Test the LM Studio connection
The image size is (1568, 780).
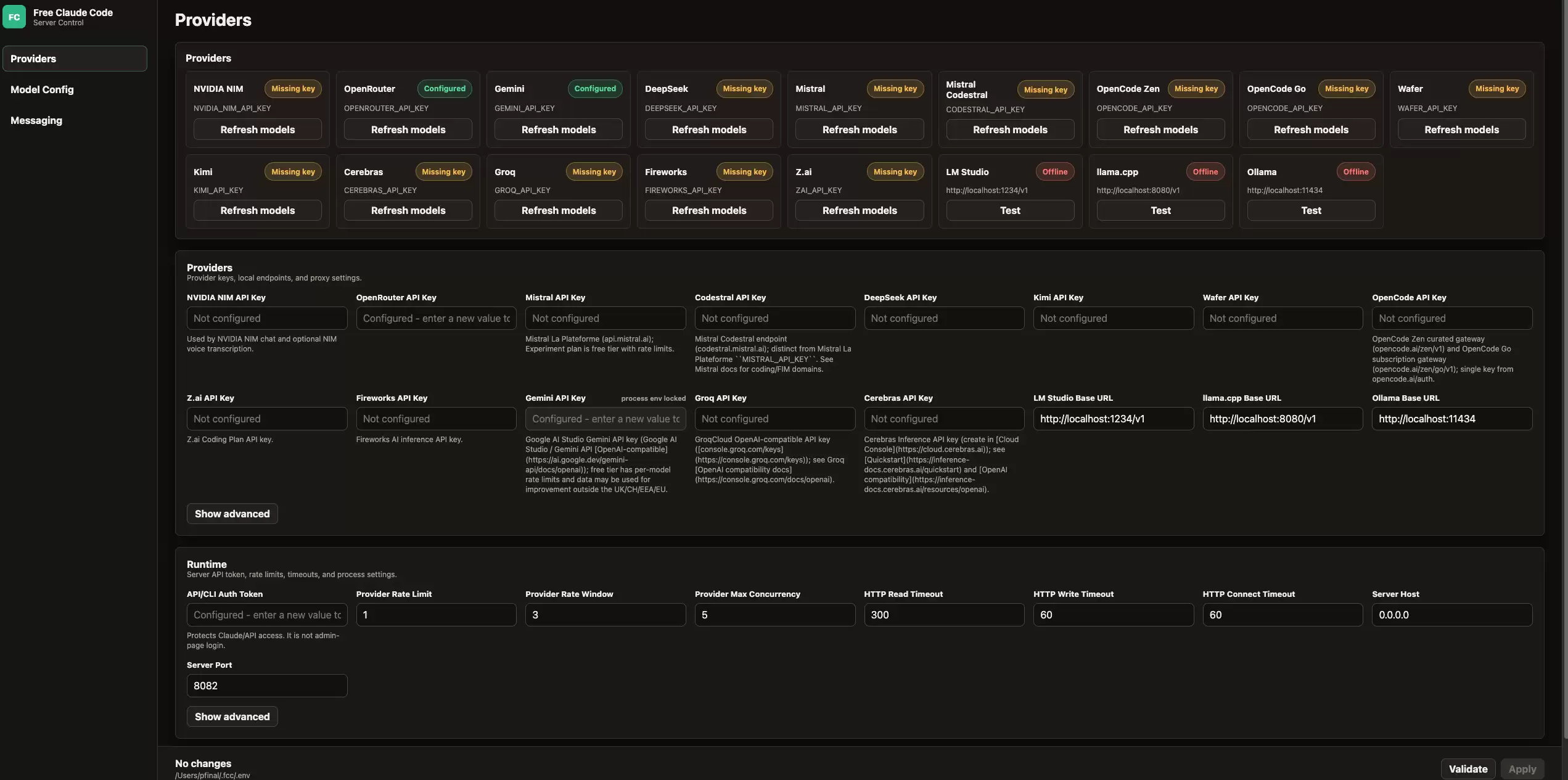tap(1010, 210)
